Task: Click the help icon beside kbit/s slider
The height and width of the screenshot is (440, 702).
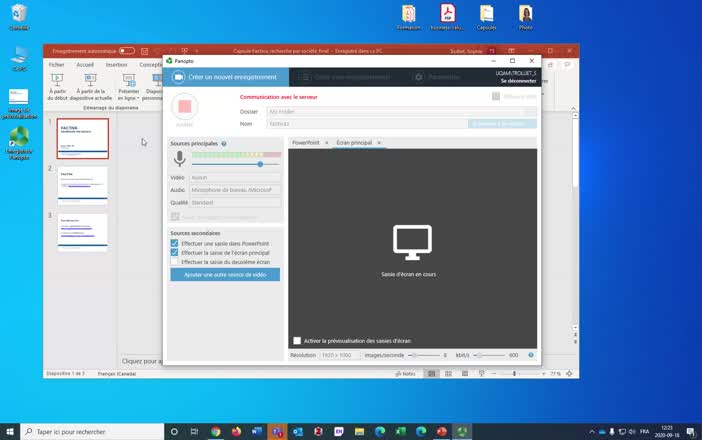Action: click(x=531, y=355)
